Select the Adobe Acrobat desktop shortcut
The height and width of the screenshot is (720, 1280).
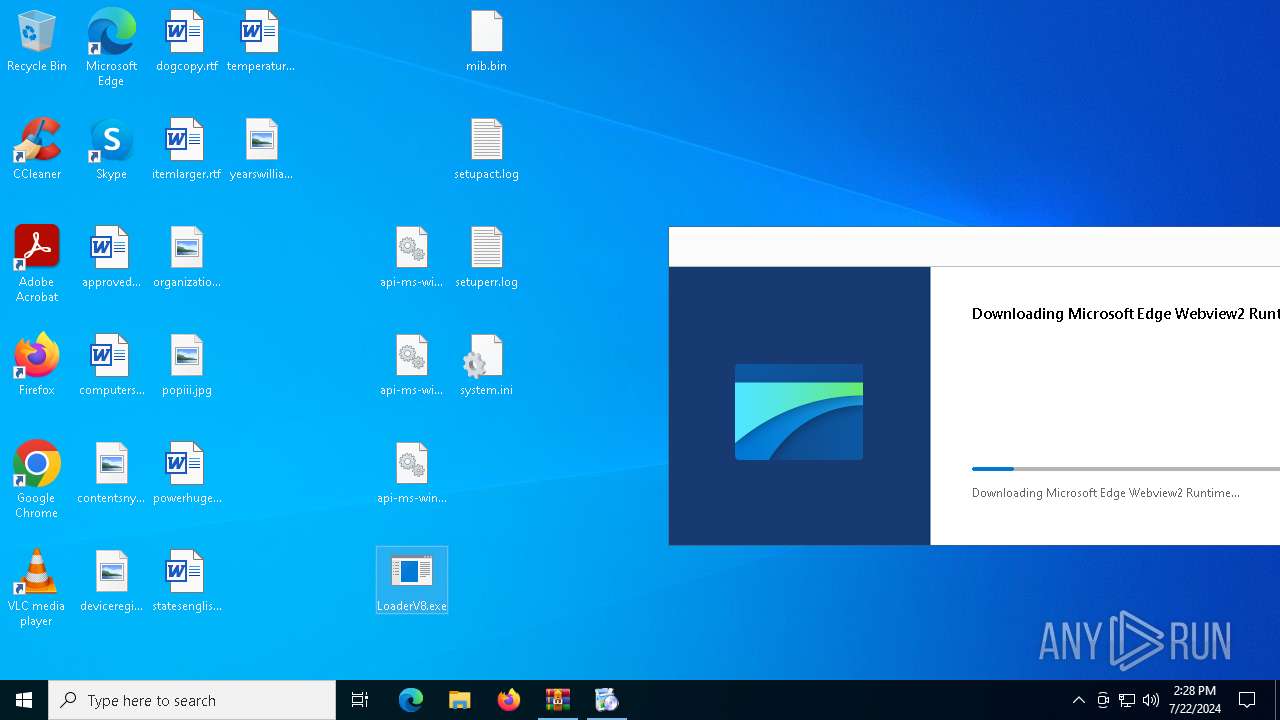click(37, 264)
